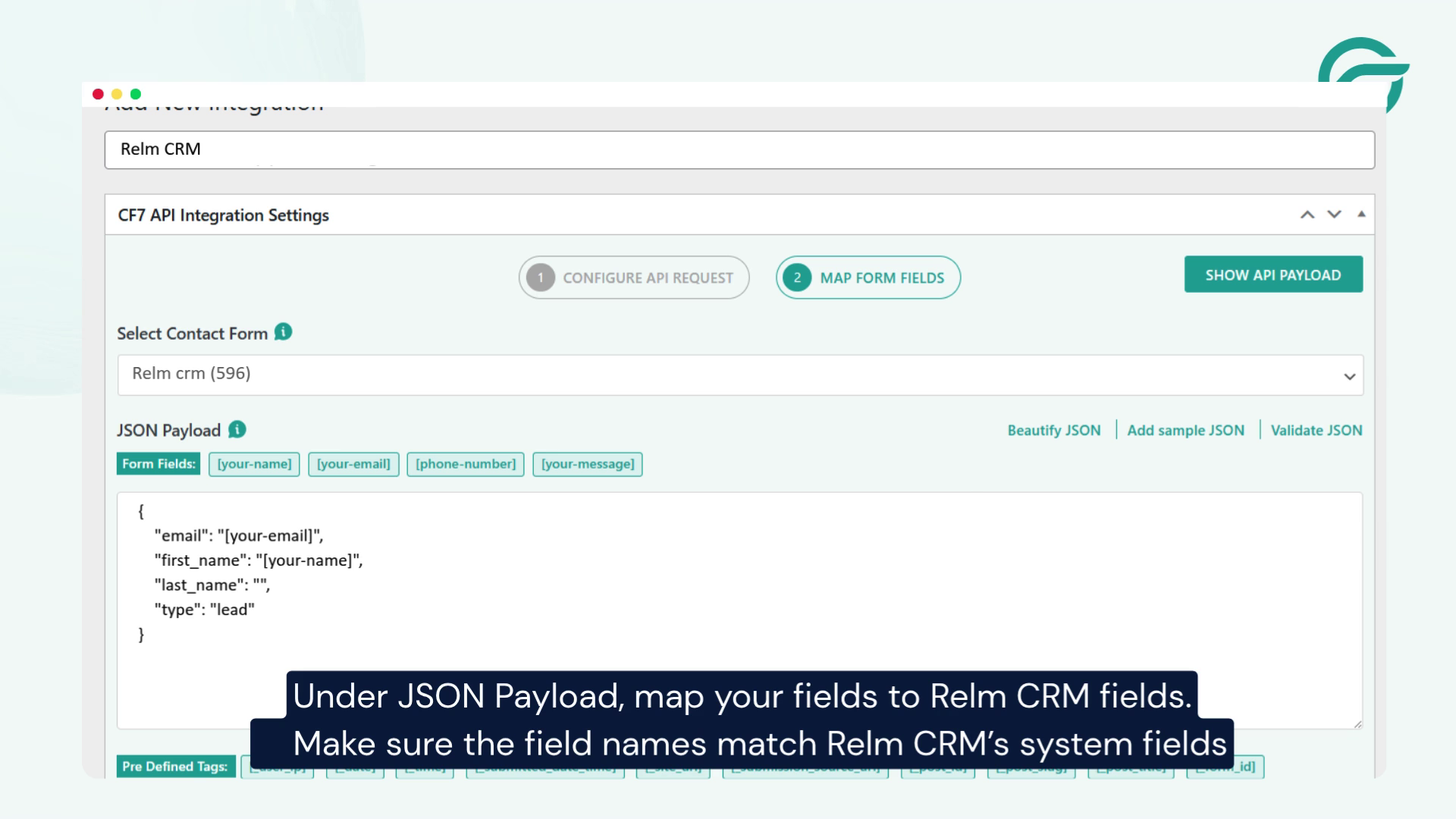The width and height of the screenshot is (1456, 819).
Task: Click the Form Fields label
Action: [x=158, y=464]
